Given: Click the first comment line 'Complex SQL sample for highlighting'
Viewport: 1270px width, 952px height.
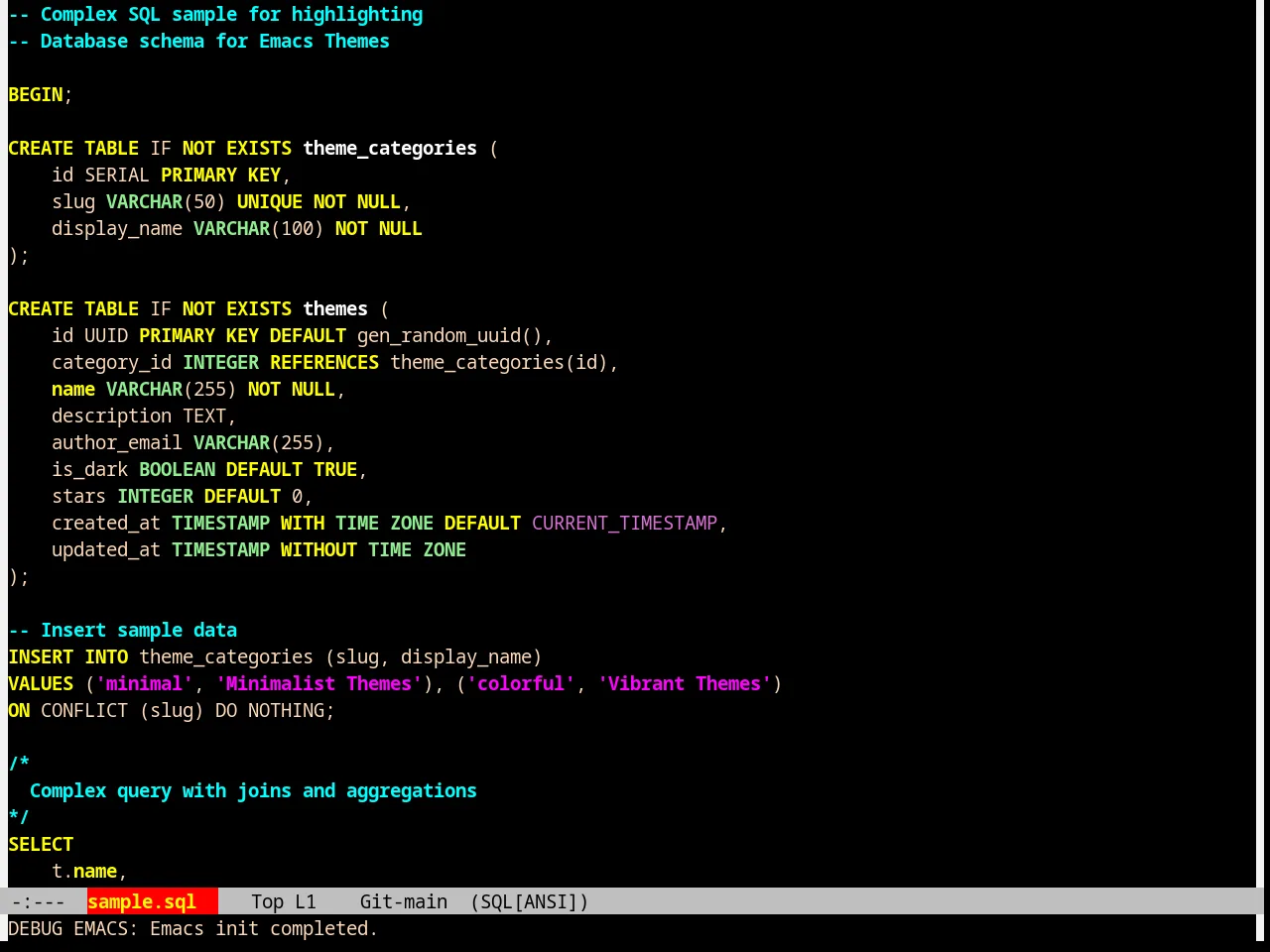Looking at the screenshot, I should (215, 14).
